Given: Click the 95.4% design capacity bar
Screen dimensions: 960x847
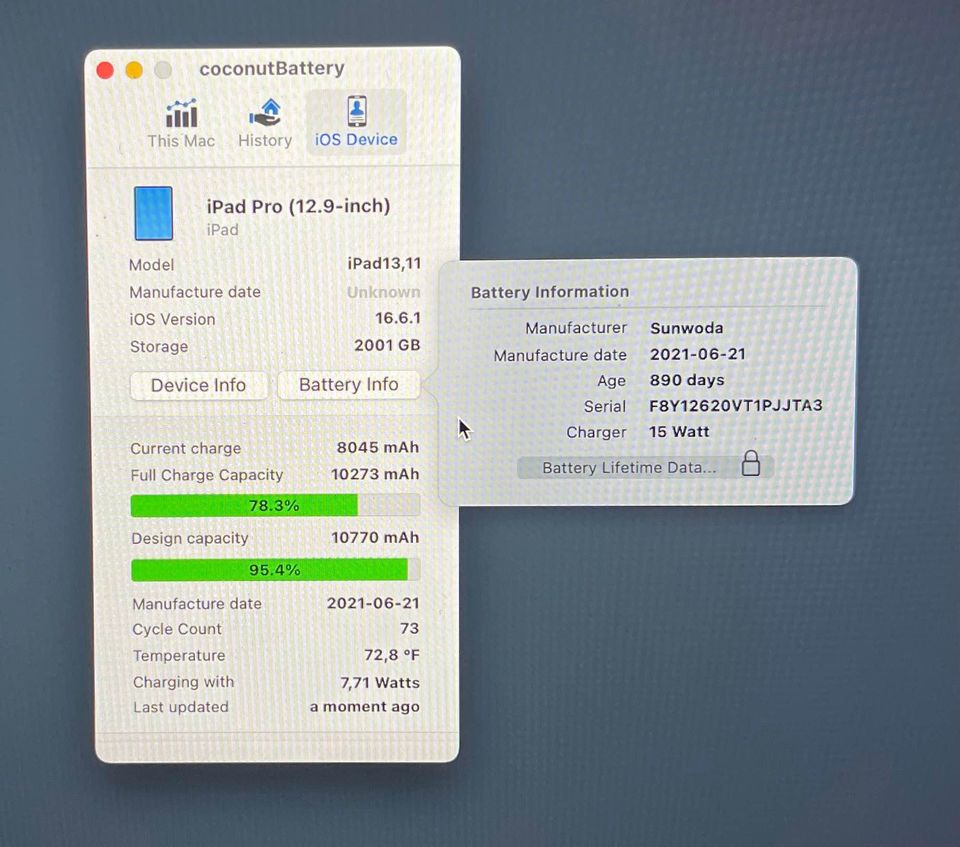Looking at the screenshot, I should pos(275,570).
